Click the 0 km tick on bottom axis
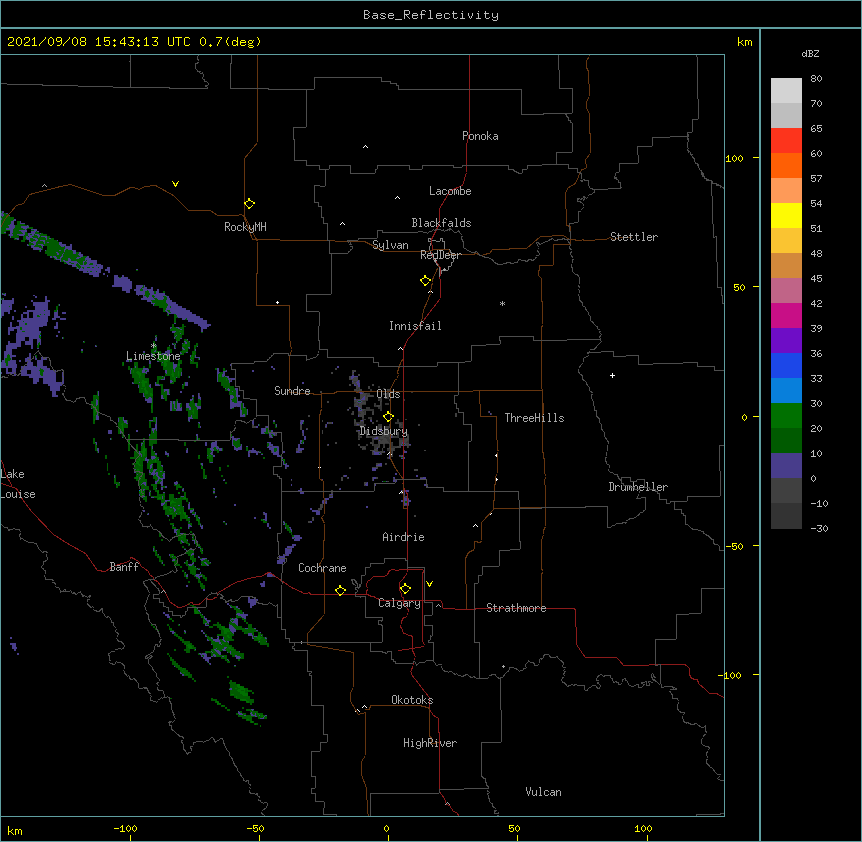 coord(386,828)
